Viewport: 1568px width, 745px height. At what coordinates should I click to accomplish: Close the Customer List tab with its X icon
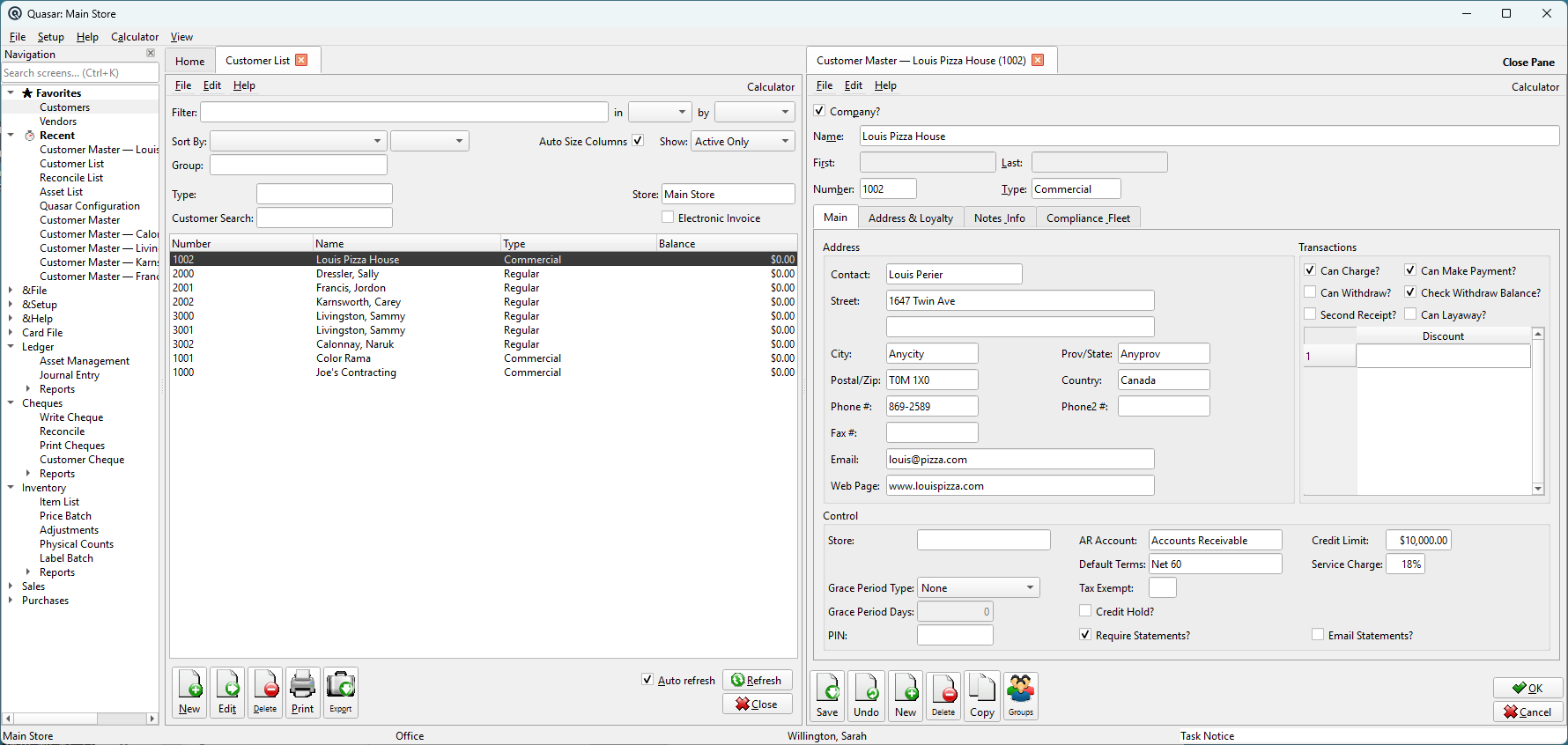point(301,60)
